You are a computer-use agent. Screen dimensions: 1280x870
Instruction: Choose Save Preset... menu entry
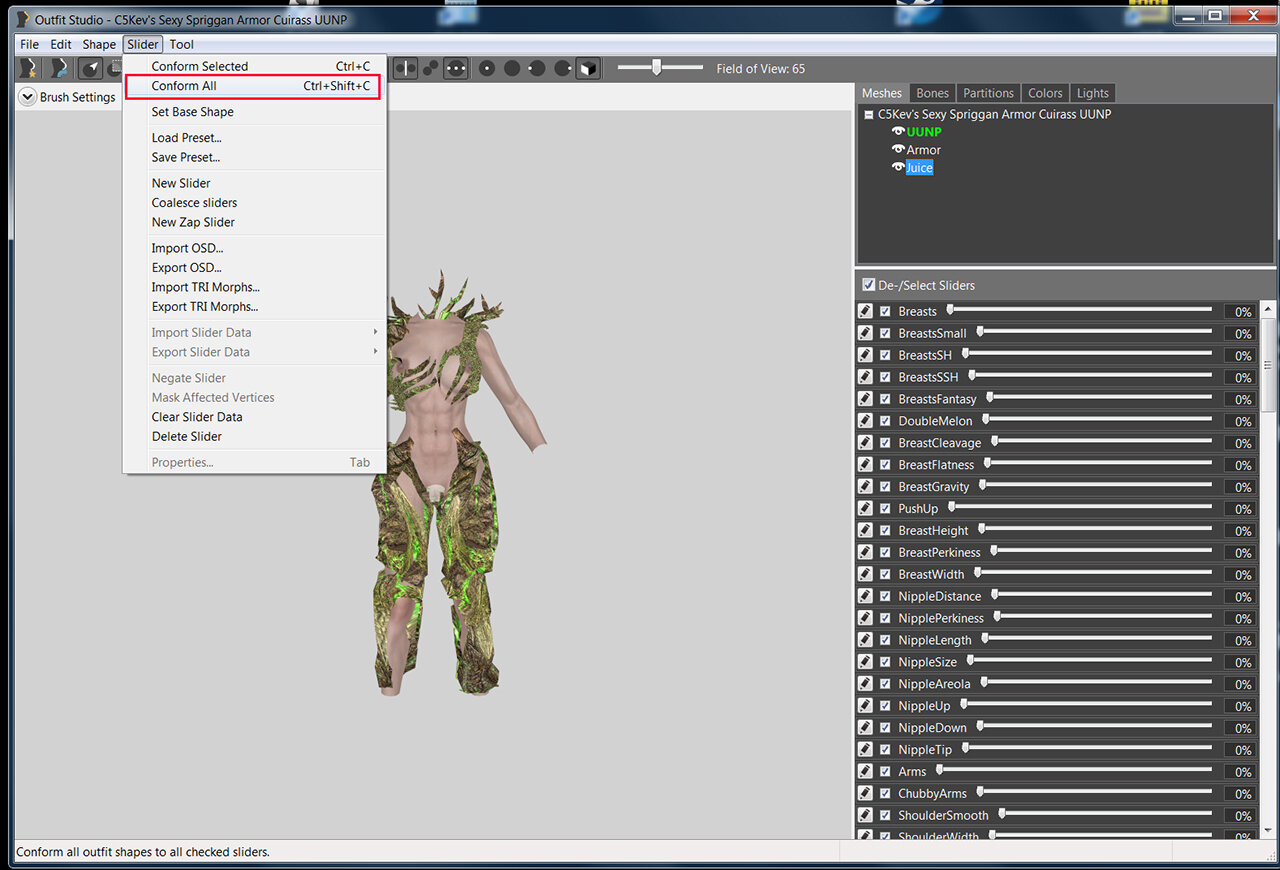point(254,157)
